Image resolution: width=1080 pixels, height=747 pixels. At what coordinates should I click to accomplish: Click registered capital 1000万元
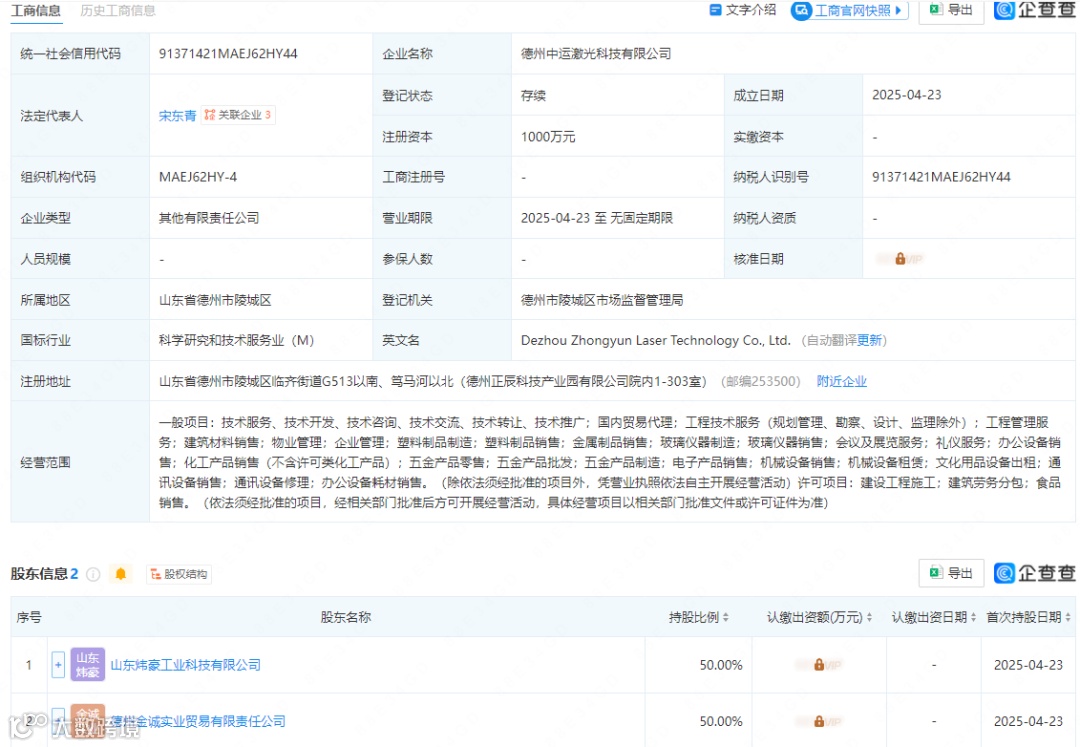point(548,136)
